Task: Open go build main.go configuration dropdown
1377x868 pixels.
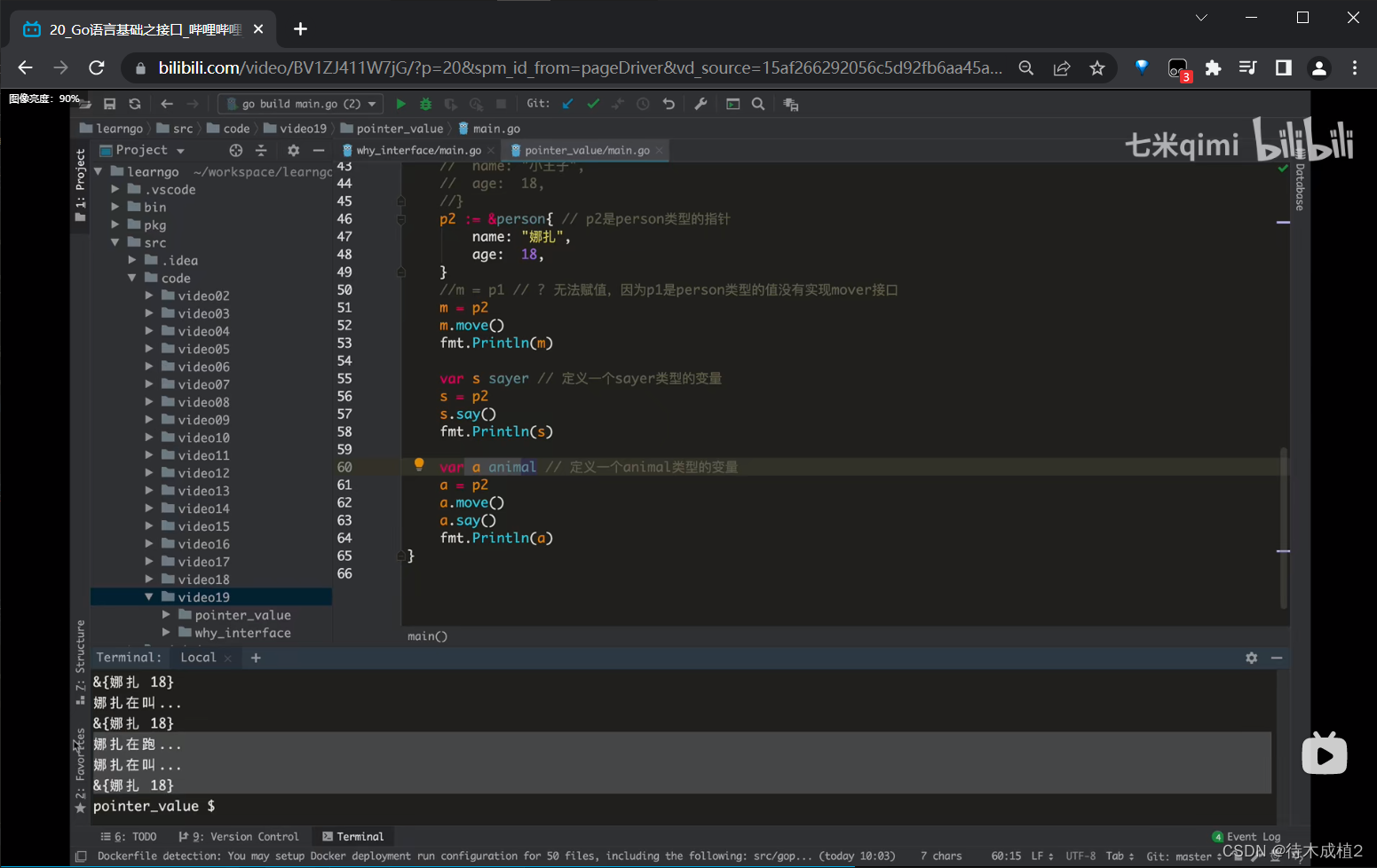Action: pos(301,104)
